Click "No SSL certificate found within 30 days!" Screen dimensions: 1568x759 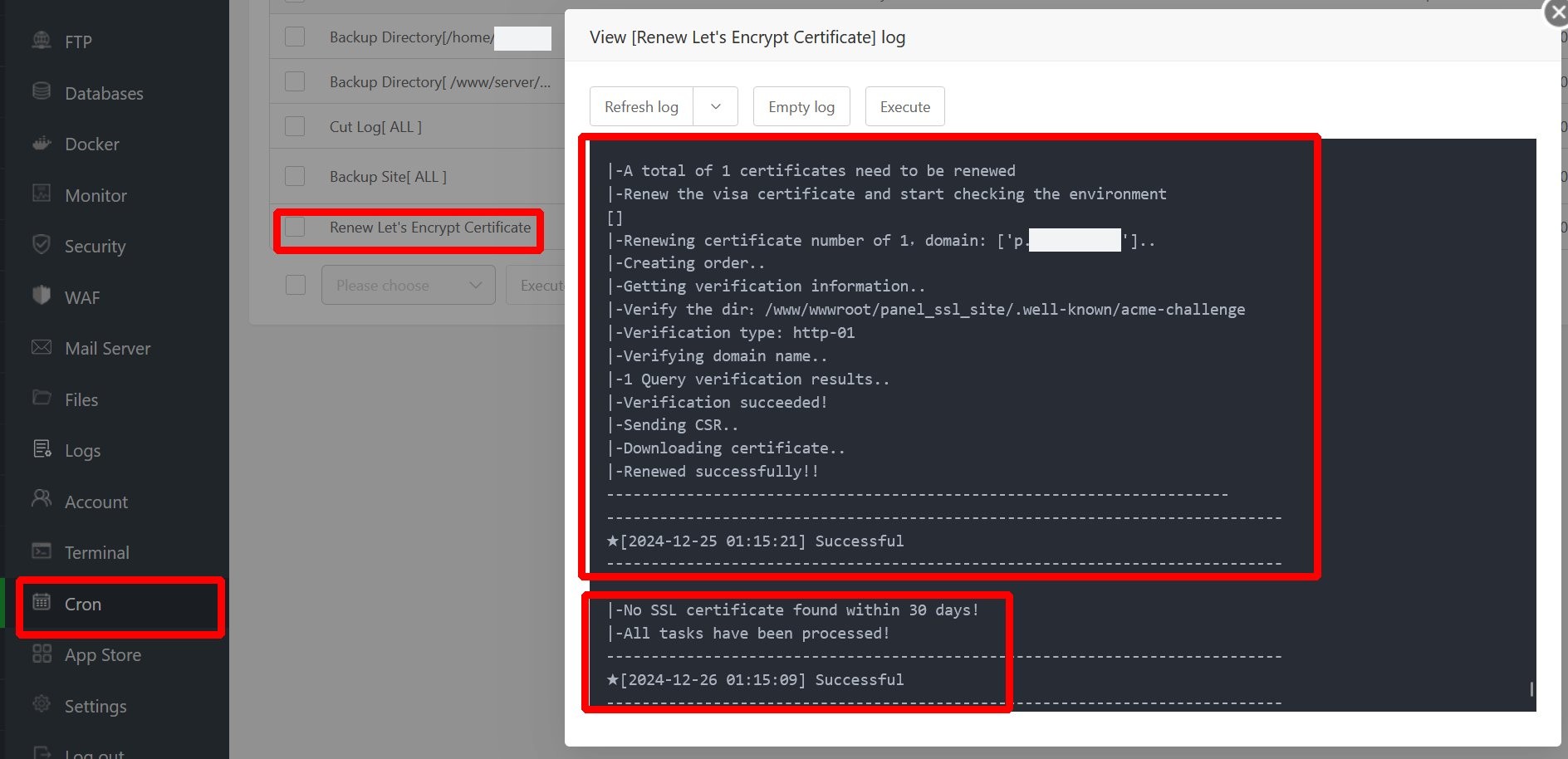(x=793, y=610)
